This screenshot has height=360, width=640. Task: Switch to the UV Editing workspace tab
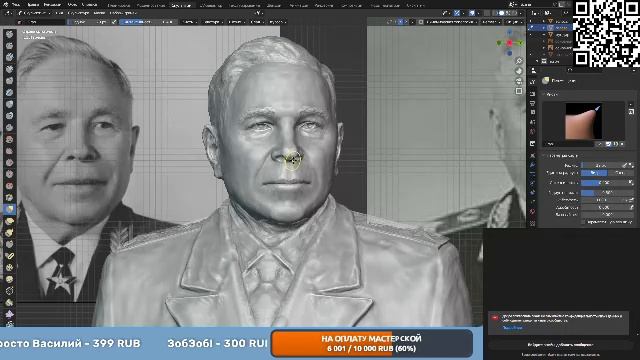(210, 4)
